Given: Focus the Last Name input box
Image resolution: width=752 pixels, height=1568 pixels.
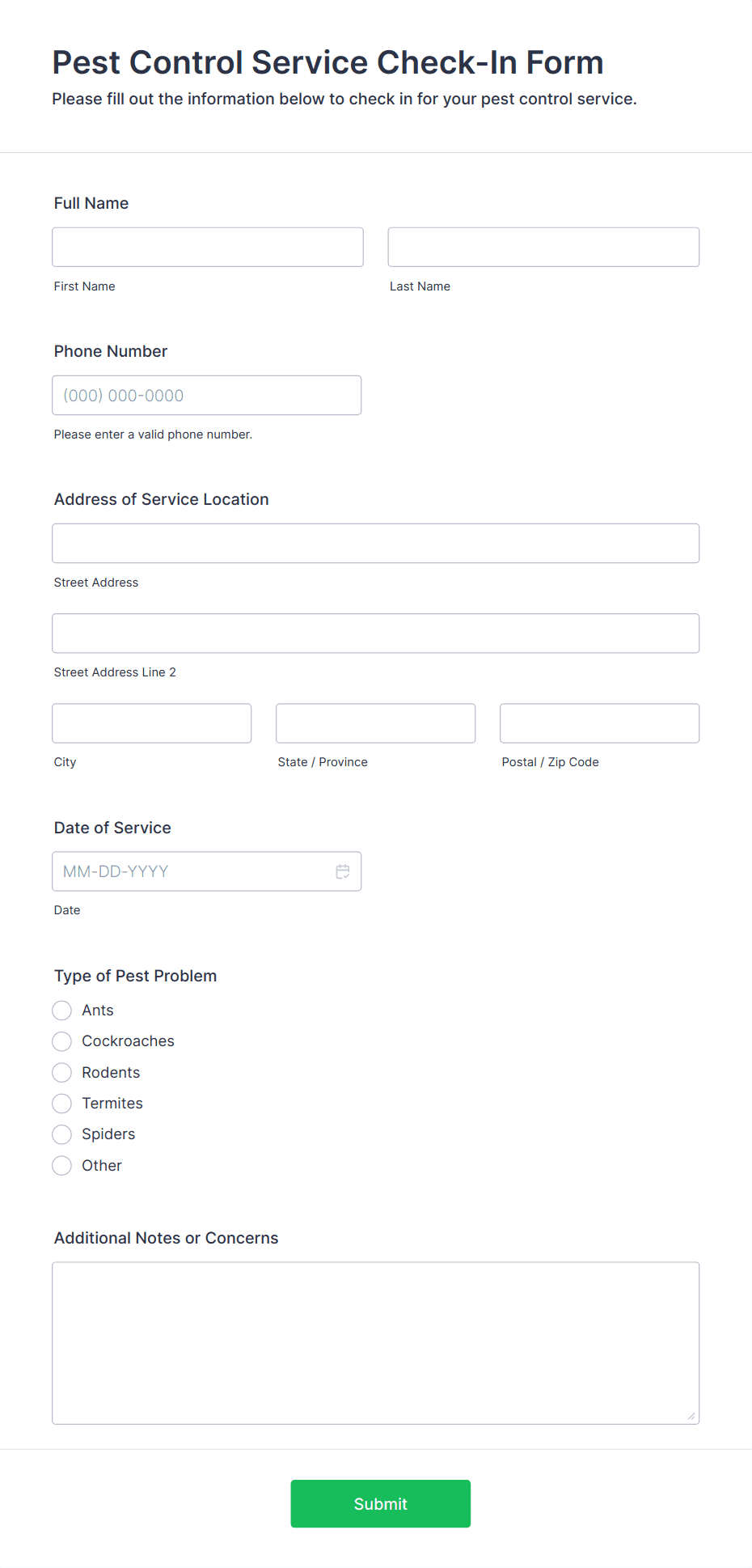Looking at the screenshot, I should tap(543, 247).
